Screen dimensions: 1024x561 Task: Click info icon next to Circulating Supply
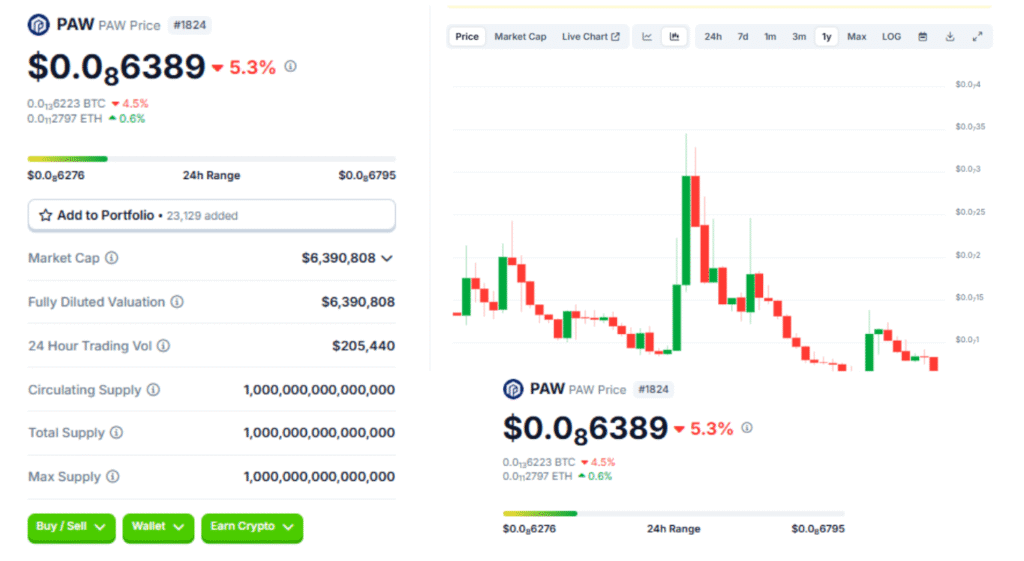(153, 390)
